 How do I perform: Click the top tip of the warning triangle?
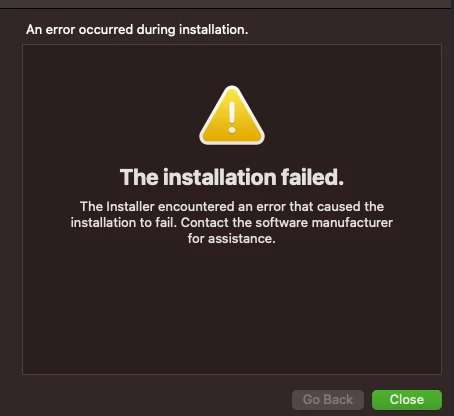point(232,89)
